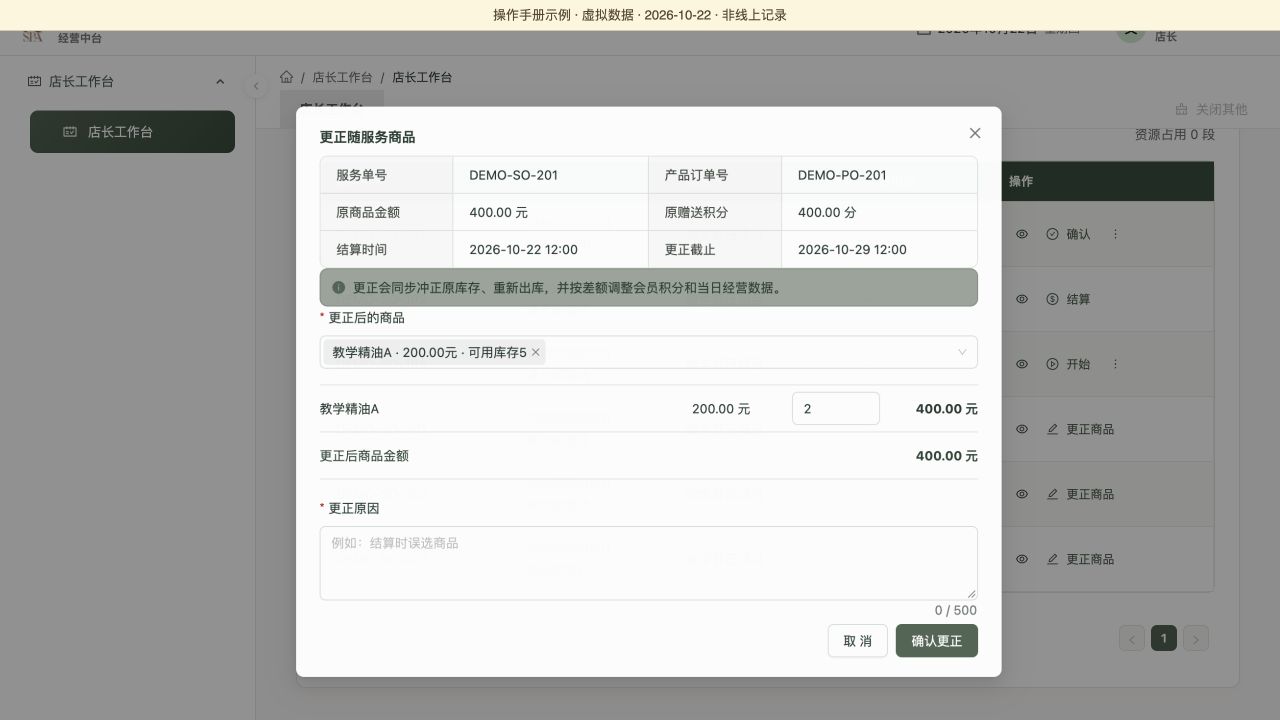Click the 200.00 元 unit price
Viewport: 1280px width, 720px height.
click(x=721, y=409)
